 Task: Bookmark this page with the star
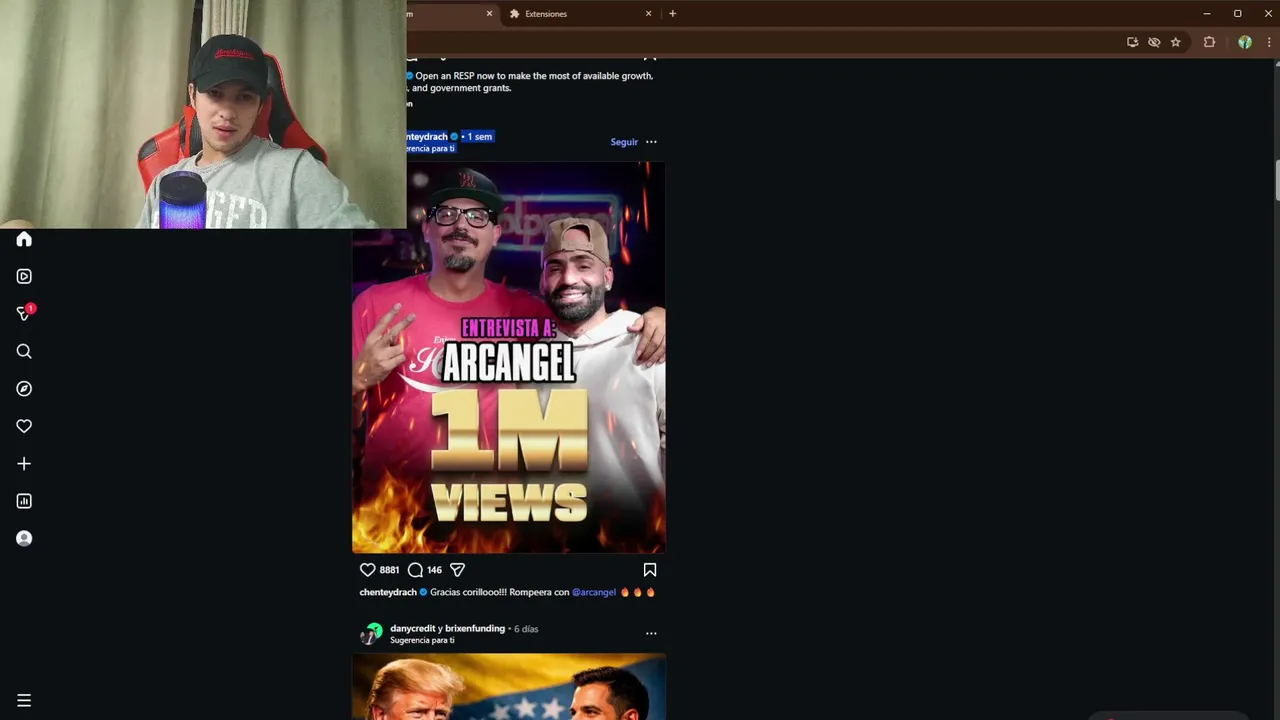pos(1175,42)
